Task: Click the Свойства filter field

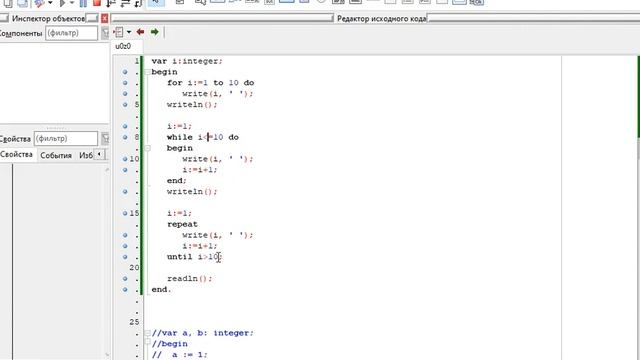Action: (x=66, y=139)
